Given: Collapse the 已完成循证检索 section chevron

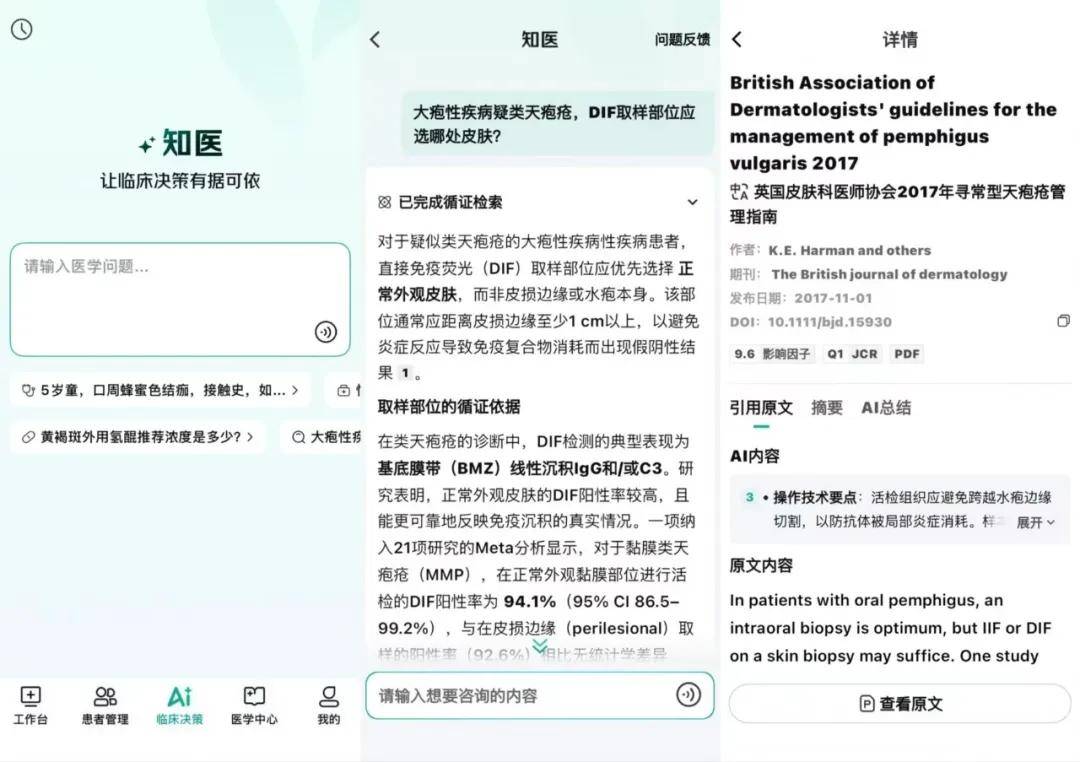Looking at the screenshot, I should coord(692,203).
